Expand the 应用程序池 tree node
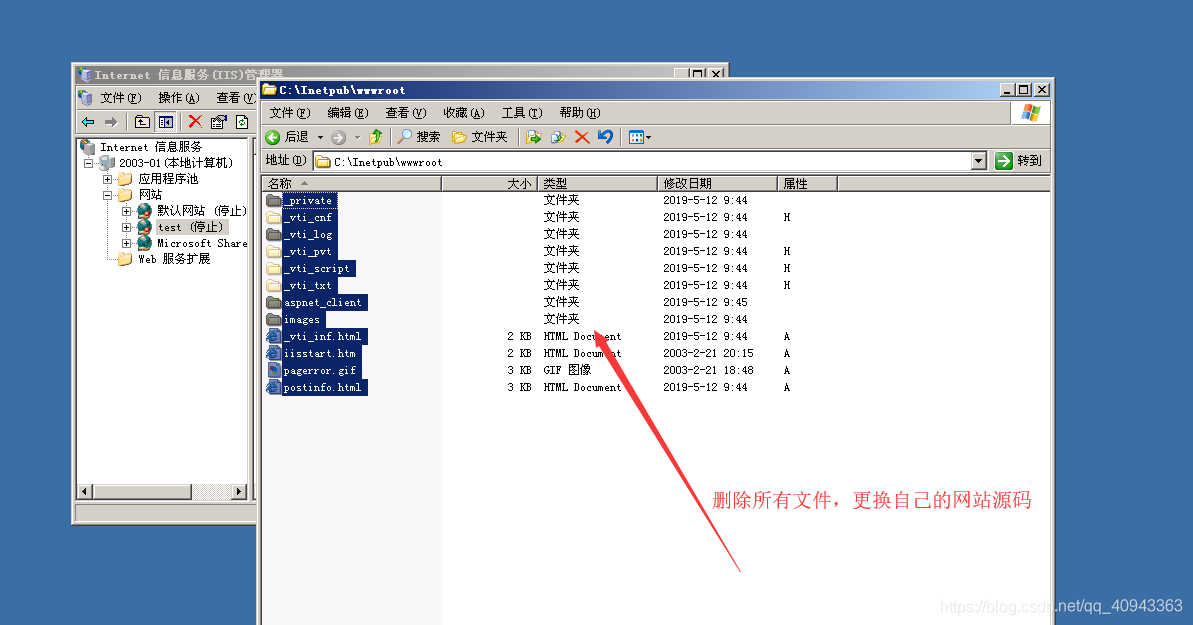The width and height of the screenshot is (1193, 625). 107,180
